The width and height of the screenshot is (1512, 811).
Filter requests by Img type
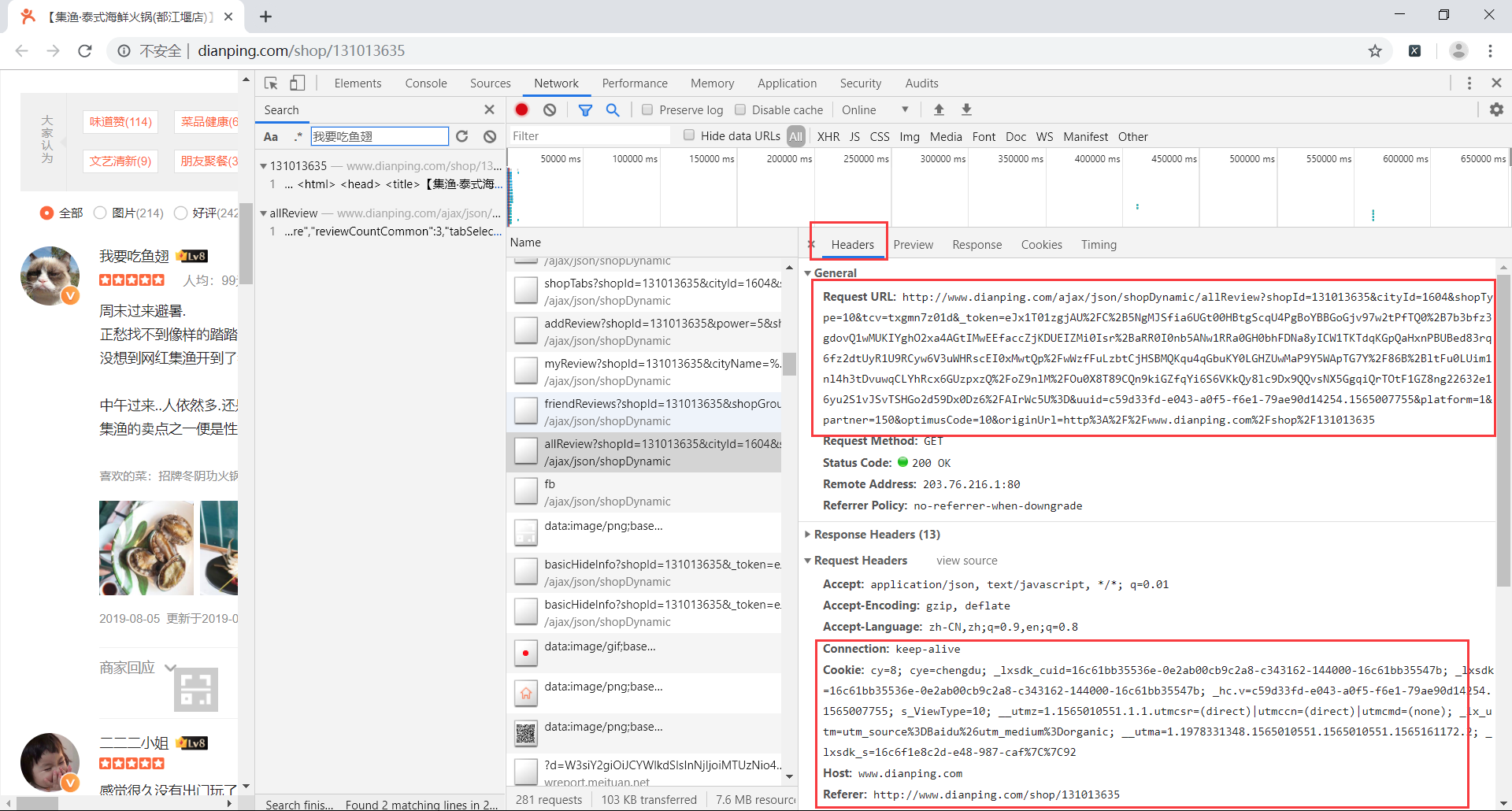click(910, 136)
